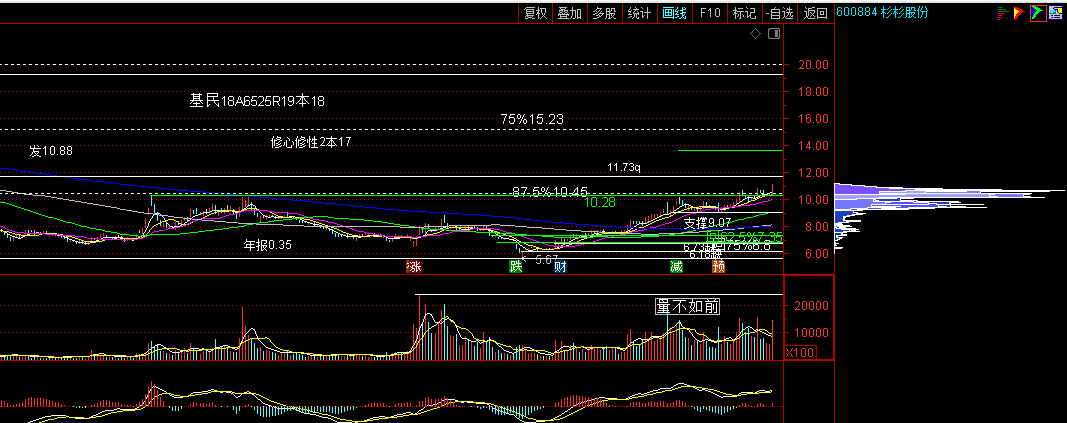Click the 5.67 low price label
The width and height of the screenshot is (1067, 423).
tap(547, 259)
